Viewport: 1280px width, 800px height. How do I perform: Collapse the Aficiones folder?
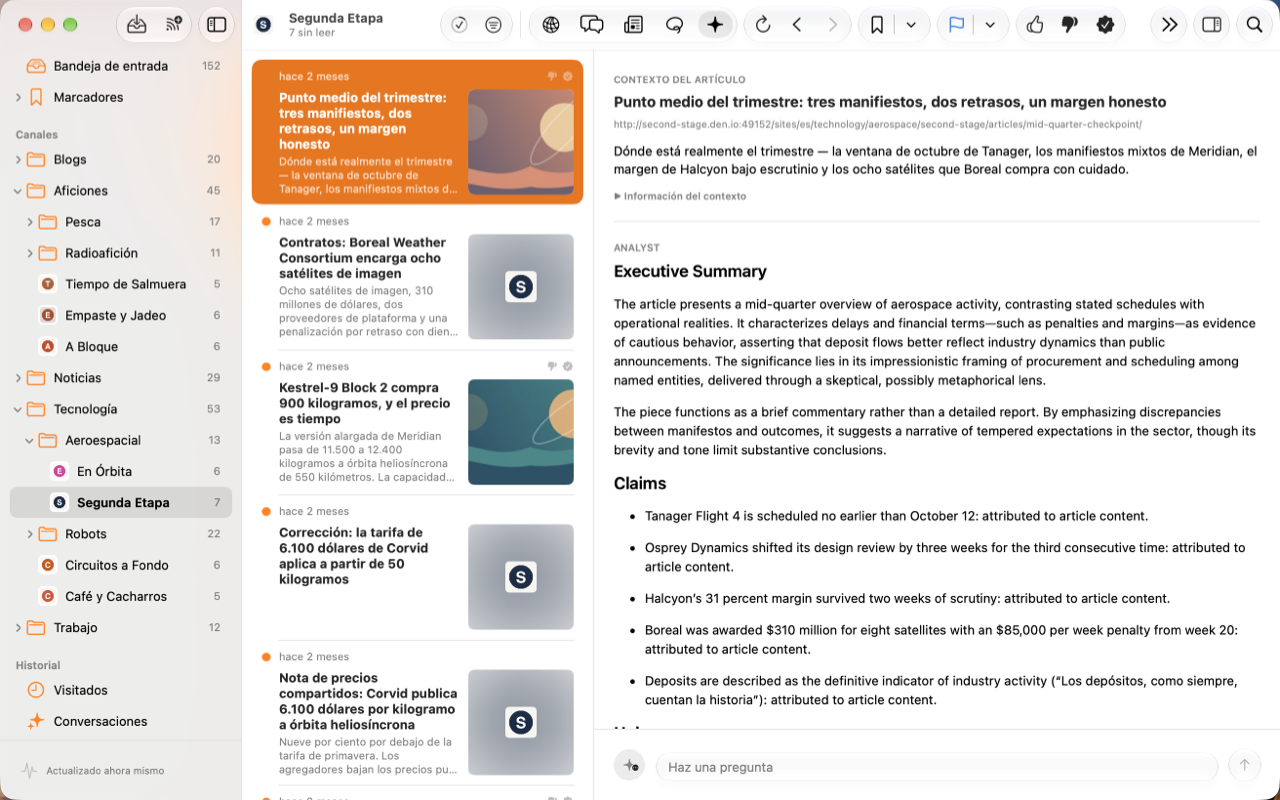coord(18,190)
